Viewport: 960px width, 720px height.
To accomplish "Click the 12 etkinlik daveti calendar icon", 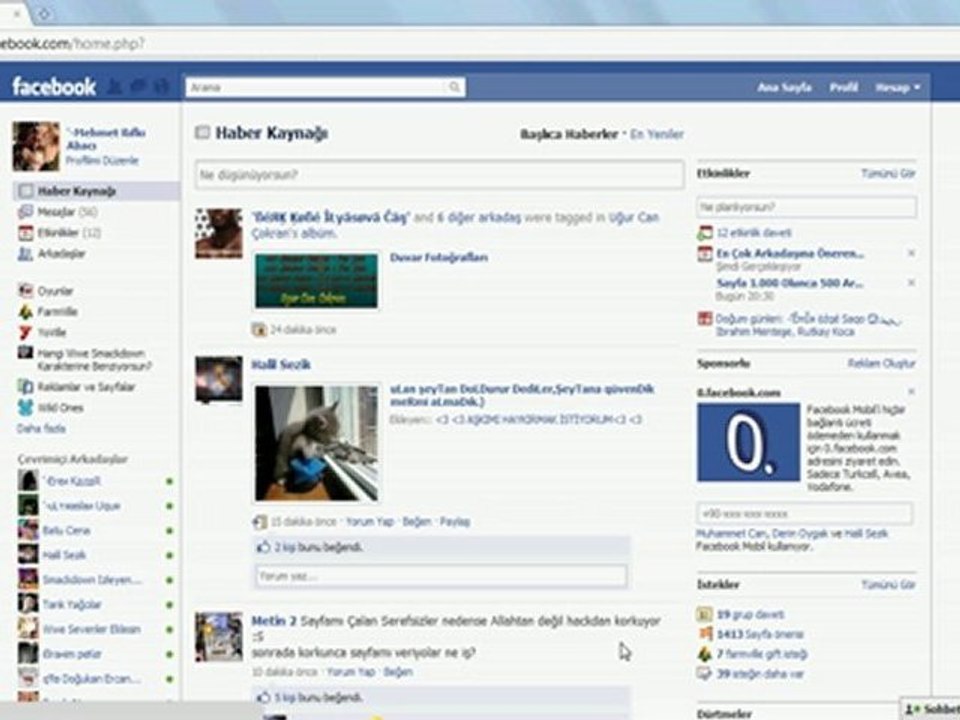I will point(705,233).
